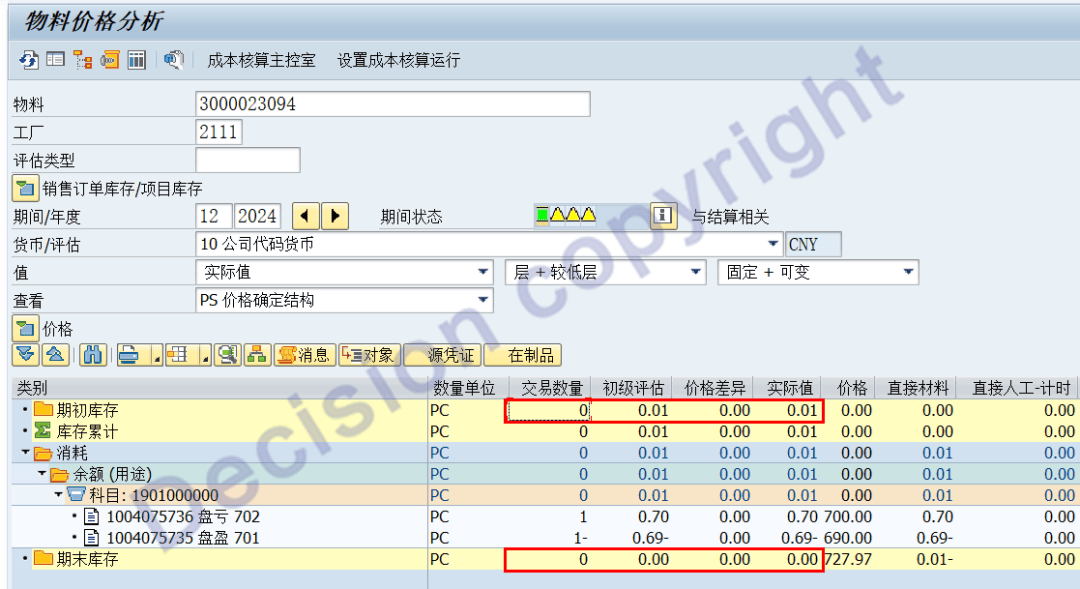
Task: Click the expand all nodes icon
Action: (x=26, y=355)
